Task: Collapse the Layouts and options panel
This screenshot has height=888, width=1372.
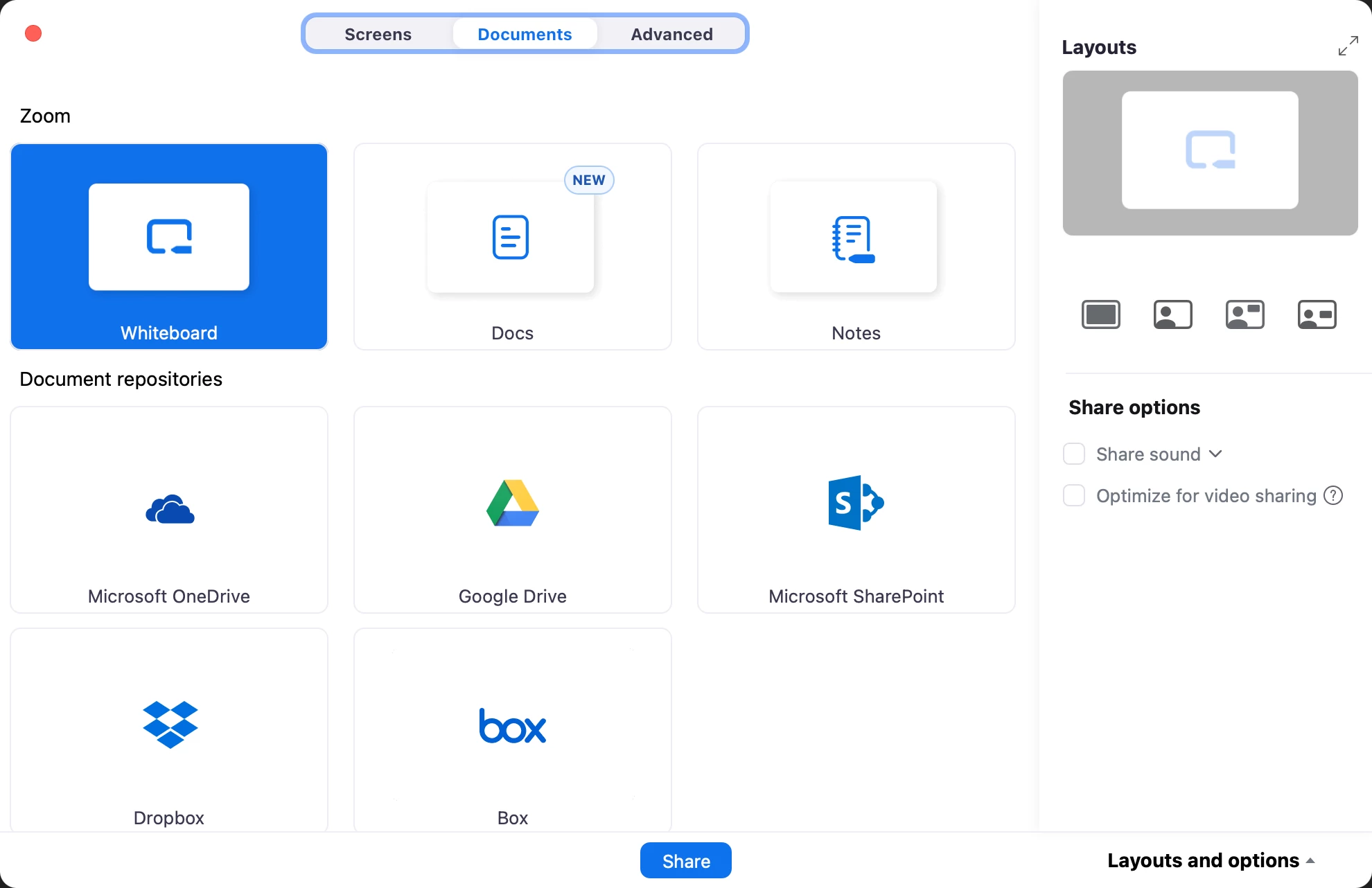Action: pyautogui.click(x=1211, y=860)
